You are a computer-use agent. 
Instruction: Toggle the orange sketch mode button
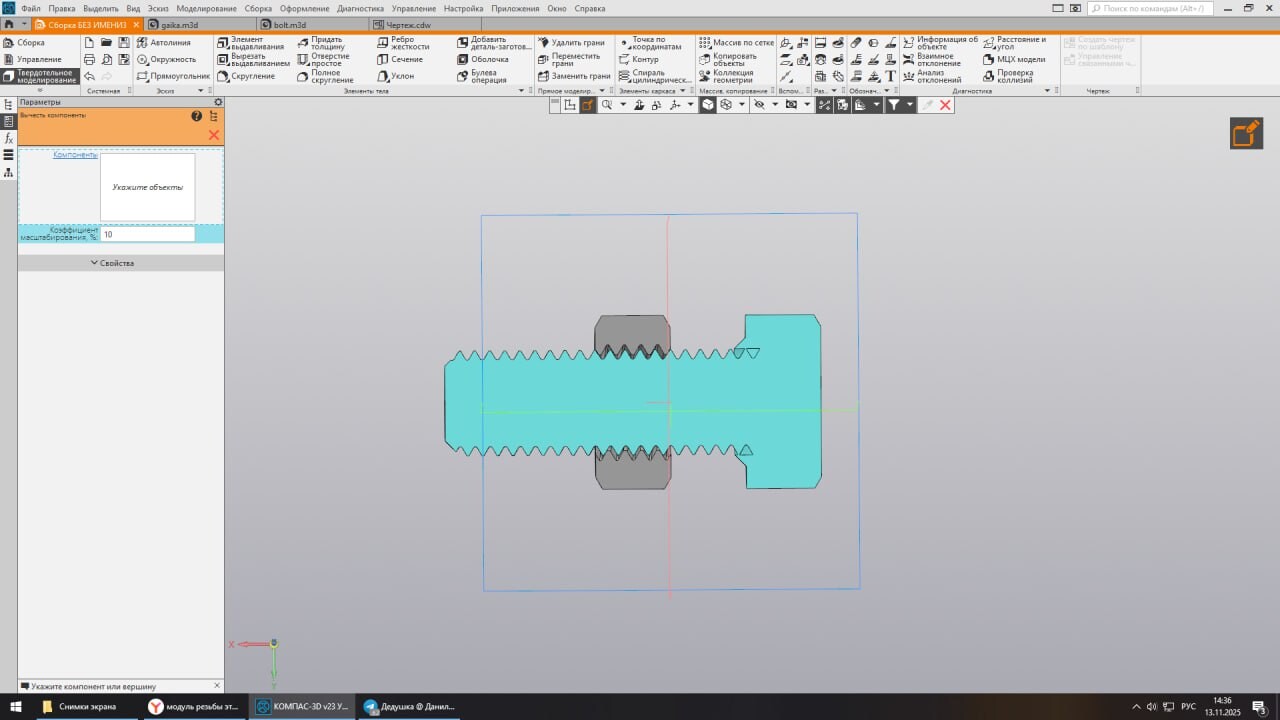pyautogui.click(x=1246, y=133)
